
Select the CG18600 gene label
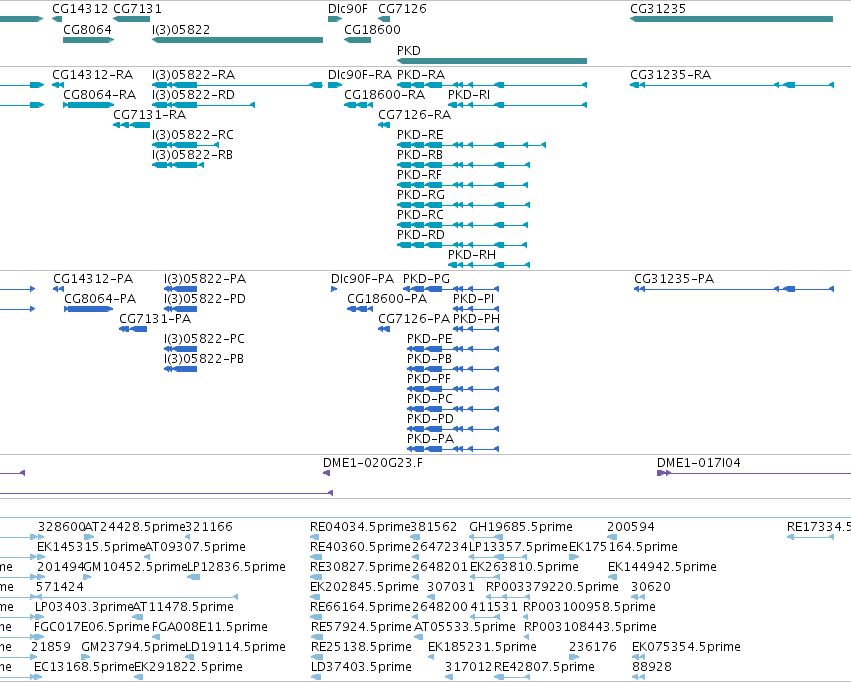pyautogui.click(x=372, y=29)
